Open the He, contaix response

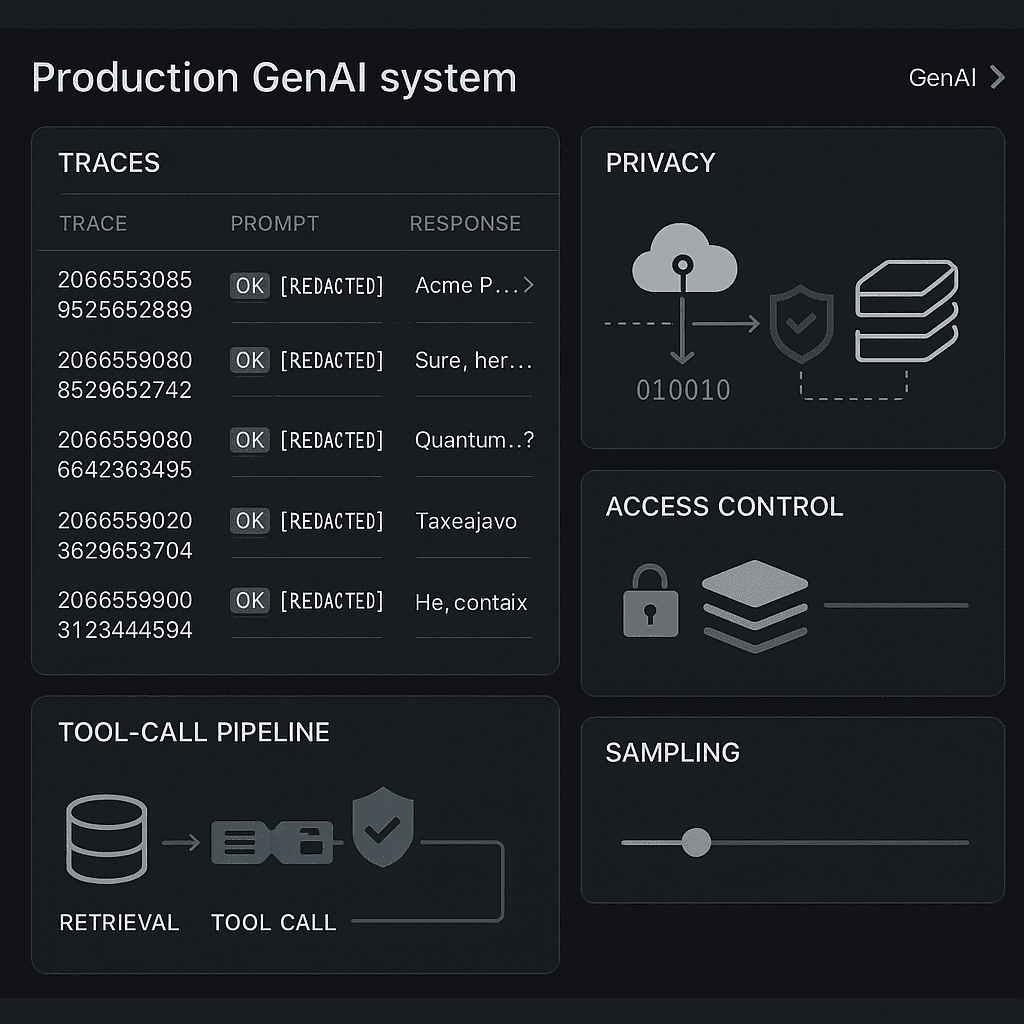(471, 602)
